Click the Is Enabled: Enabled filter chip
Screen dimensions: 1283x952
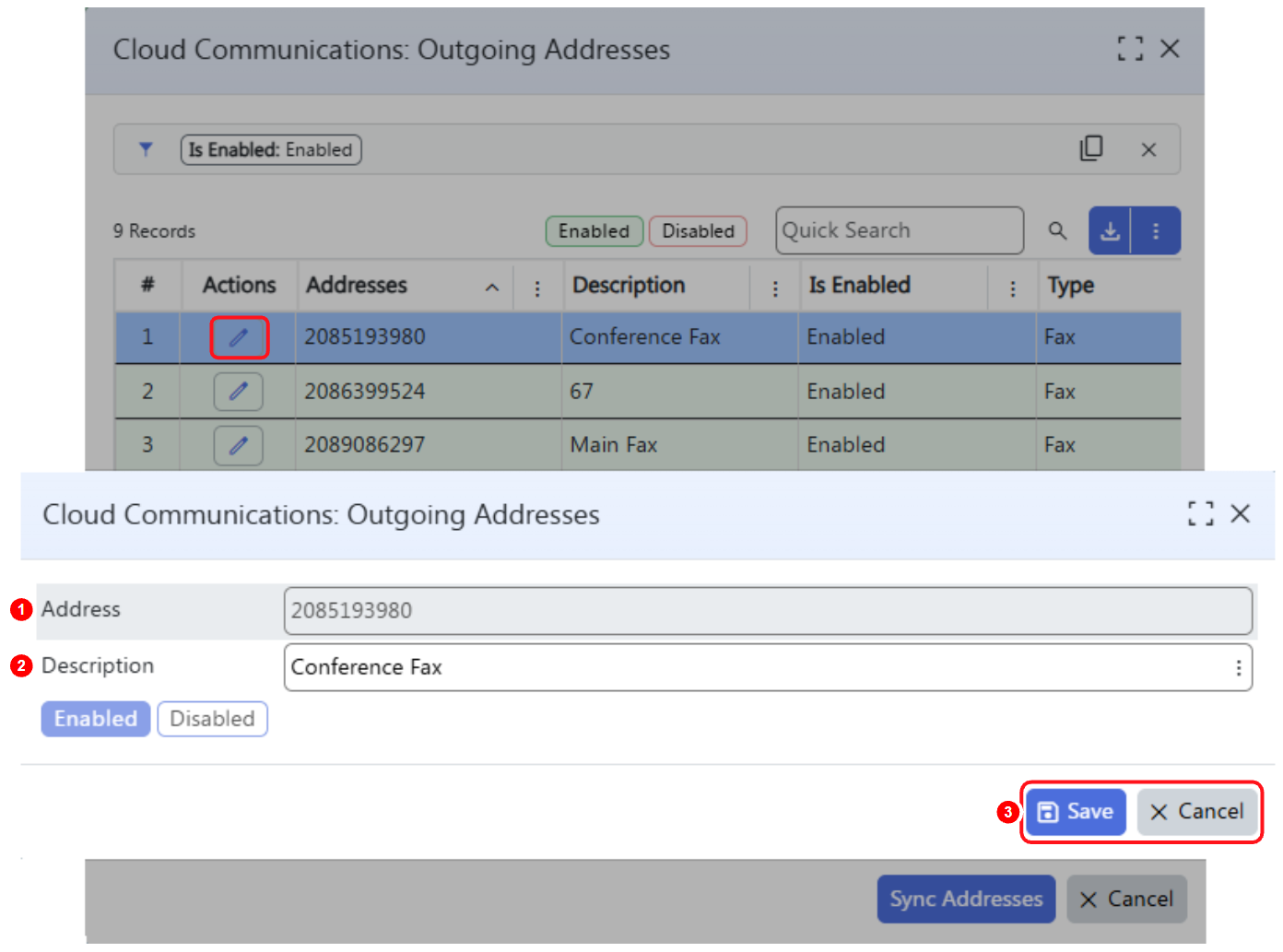tap(271, 149)
